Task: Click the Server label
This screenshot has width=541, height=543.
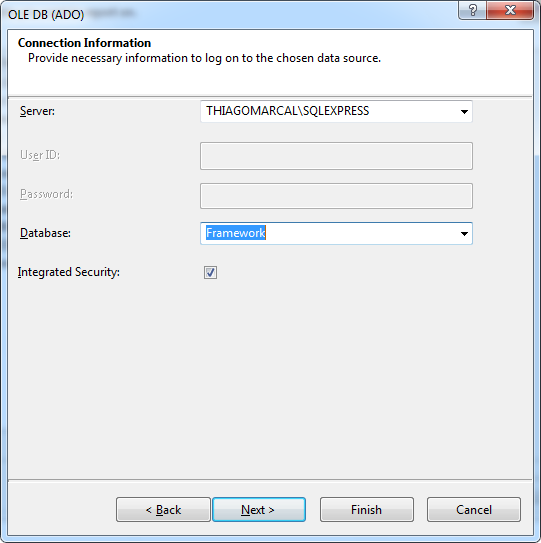Action: click(x=37, y=111)
